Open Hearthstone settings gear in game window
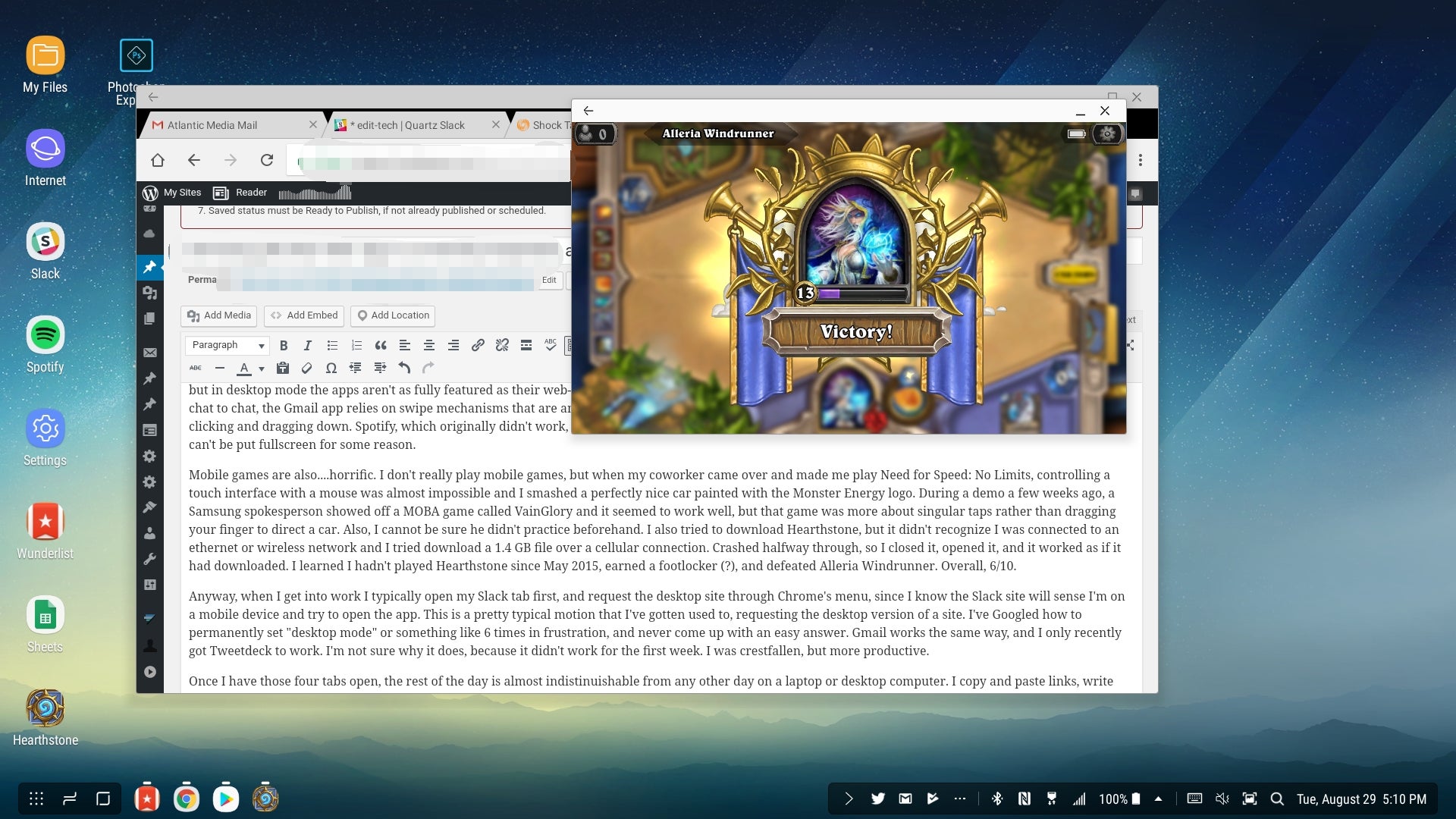Screen dimensions: 1456x819 1107,134
